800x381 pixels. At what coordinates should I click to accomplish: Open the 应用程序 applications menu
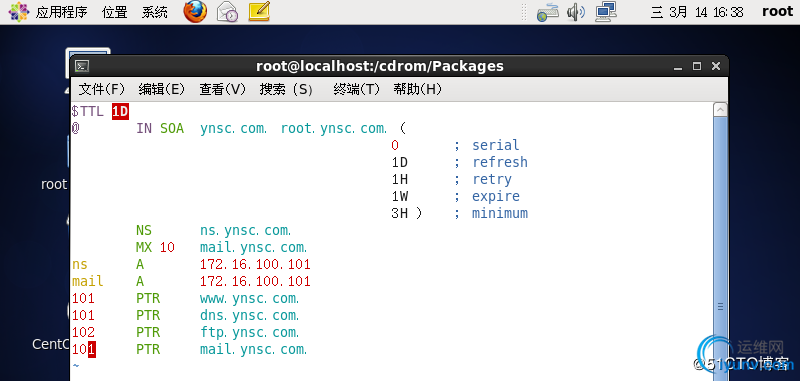(x=61, y=12)
